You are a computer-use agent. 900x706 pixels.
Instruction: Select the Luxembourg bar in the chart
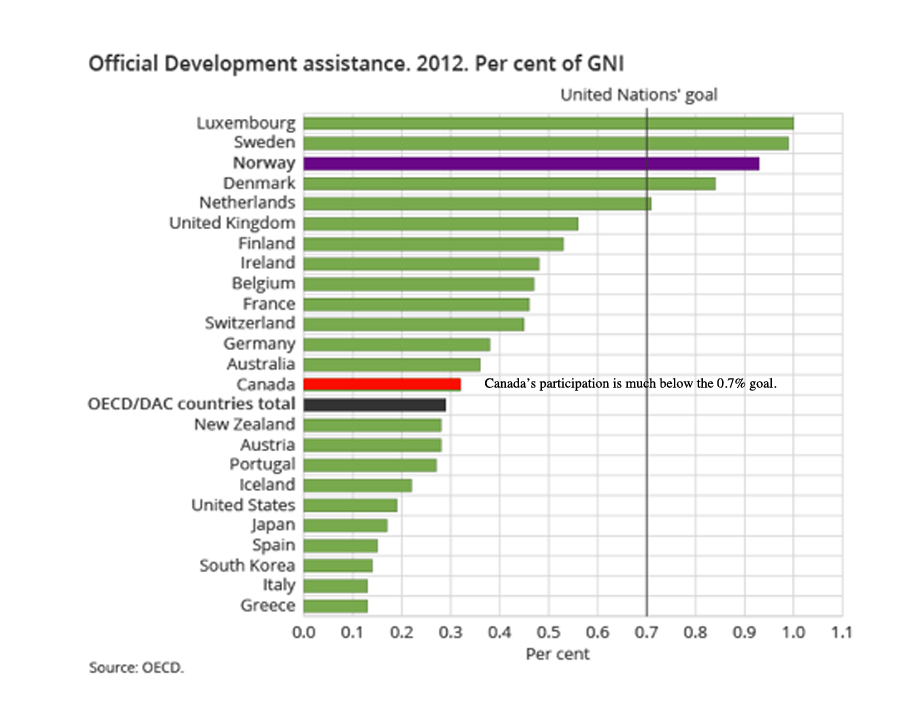click(547, 123)
